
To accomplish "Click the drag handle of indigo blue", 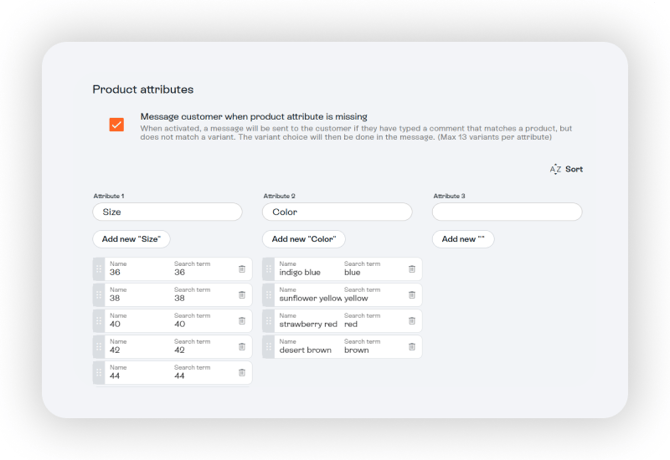I will (268, 269).
